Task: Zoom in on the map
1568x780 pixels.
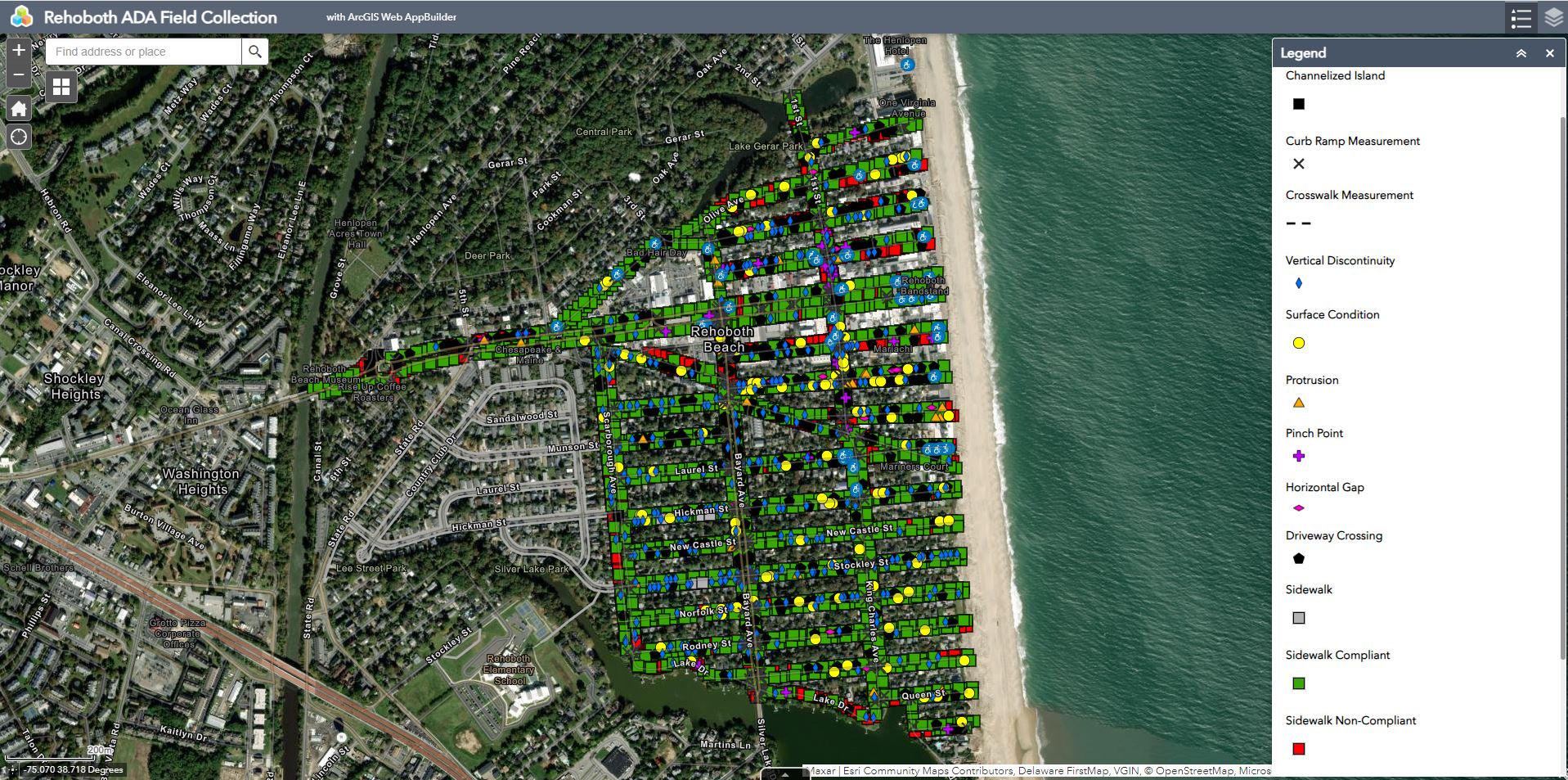Action: 19,50
